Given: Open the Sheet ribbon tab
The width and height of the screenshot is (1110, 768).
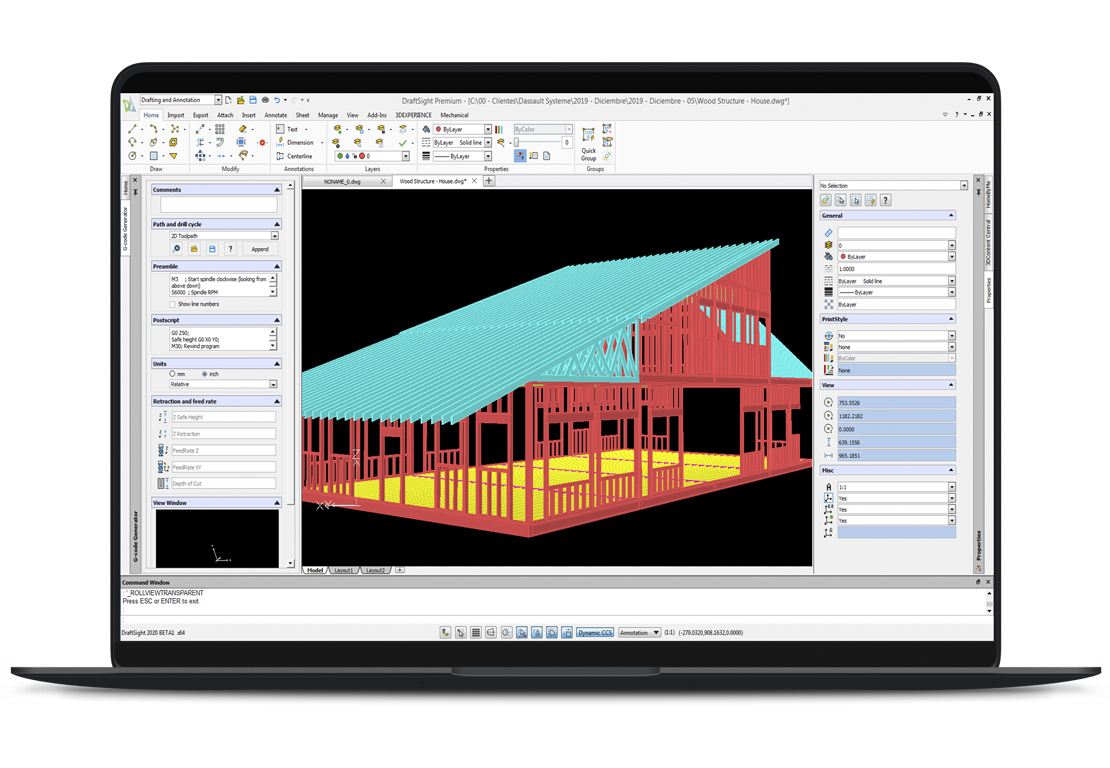Looking at the screenshot, I should click(x=302, y=115).
